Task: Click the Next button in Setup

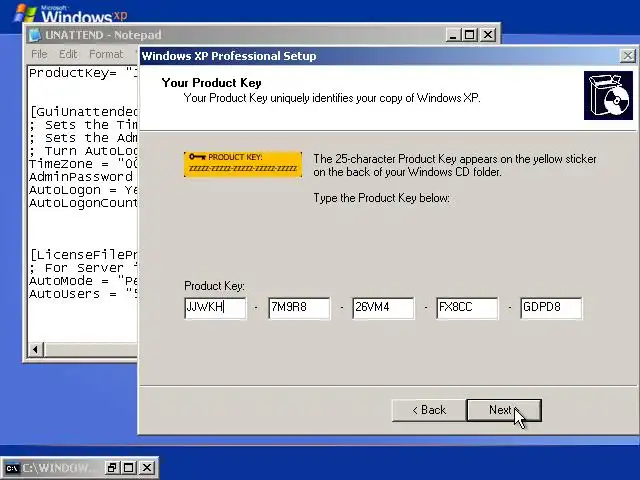Action: 504,410
